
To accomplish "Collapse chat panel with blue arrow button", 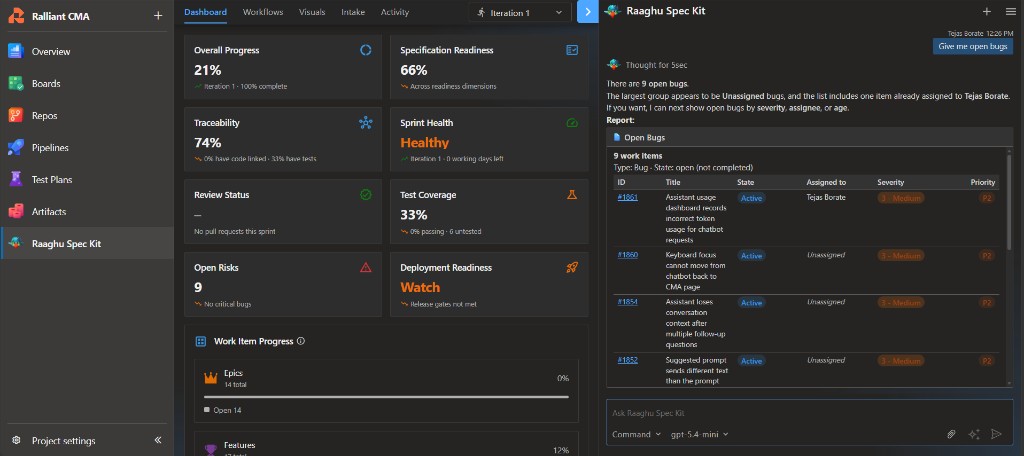I will click(588, 12).
